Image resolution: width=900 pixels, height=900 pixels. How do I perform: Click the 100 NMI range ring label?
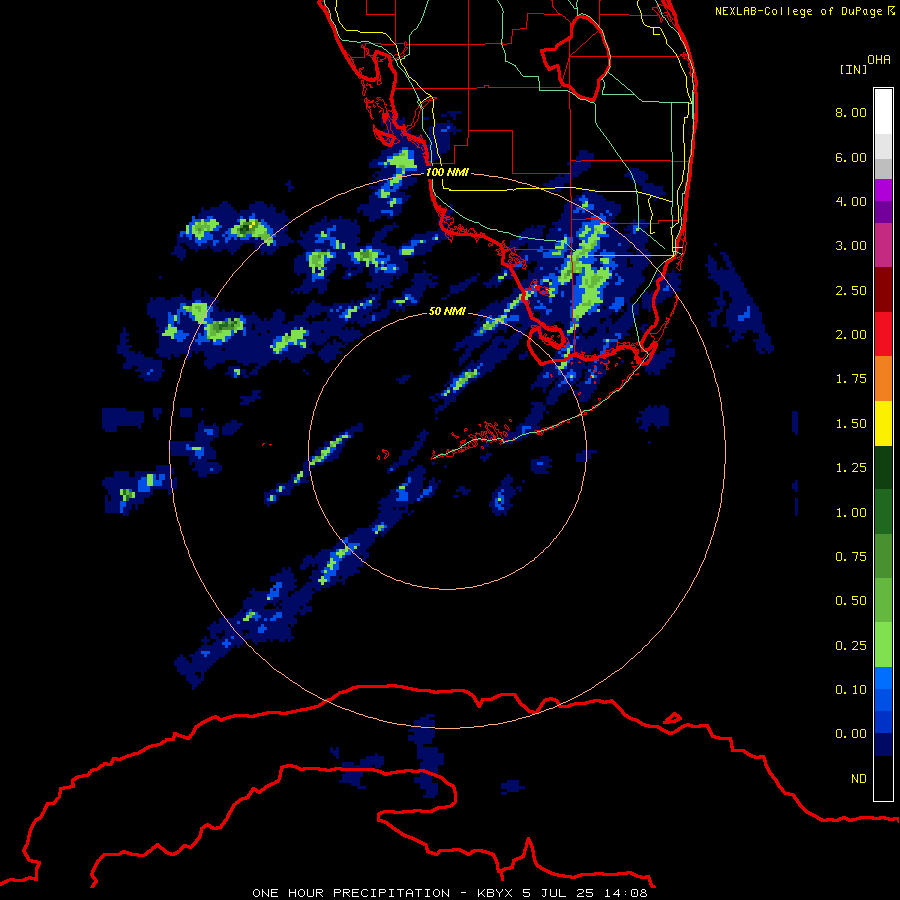pyautogui.click(x=447, y=172)
